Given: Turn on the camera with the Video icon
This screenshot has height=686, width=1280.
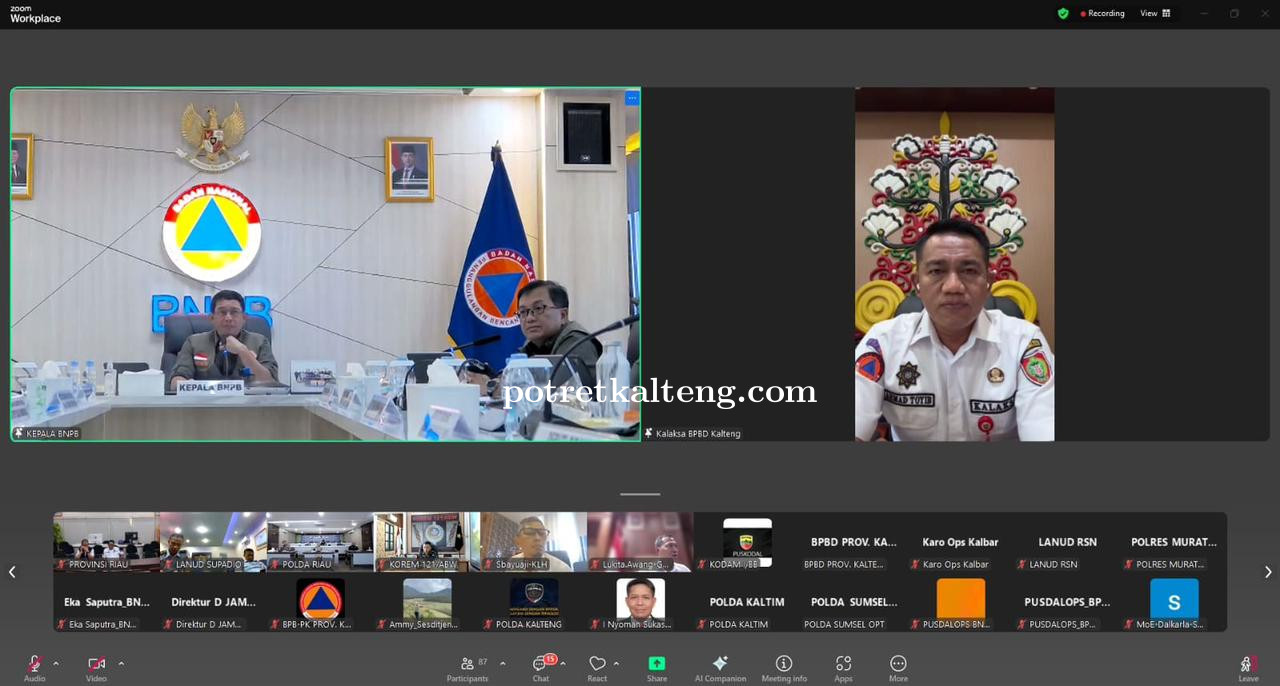Looking at the screenshot, I should coord(96,665).
